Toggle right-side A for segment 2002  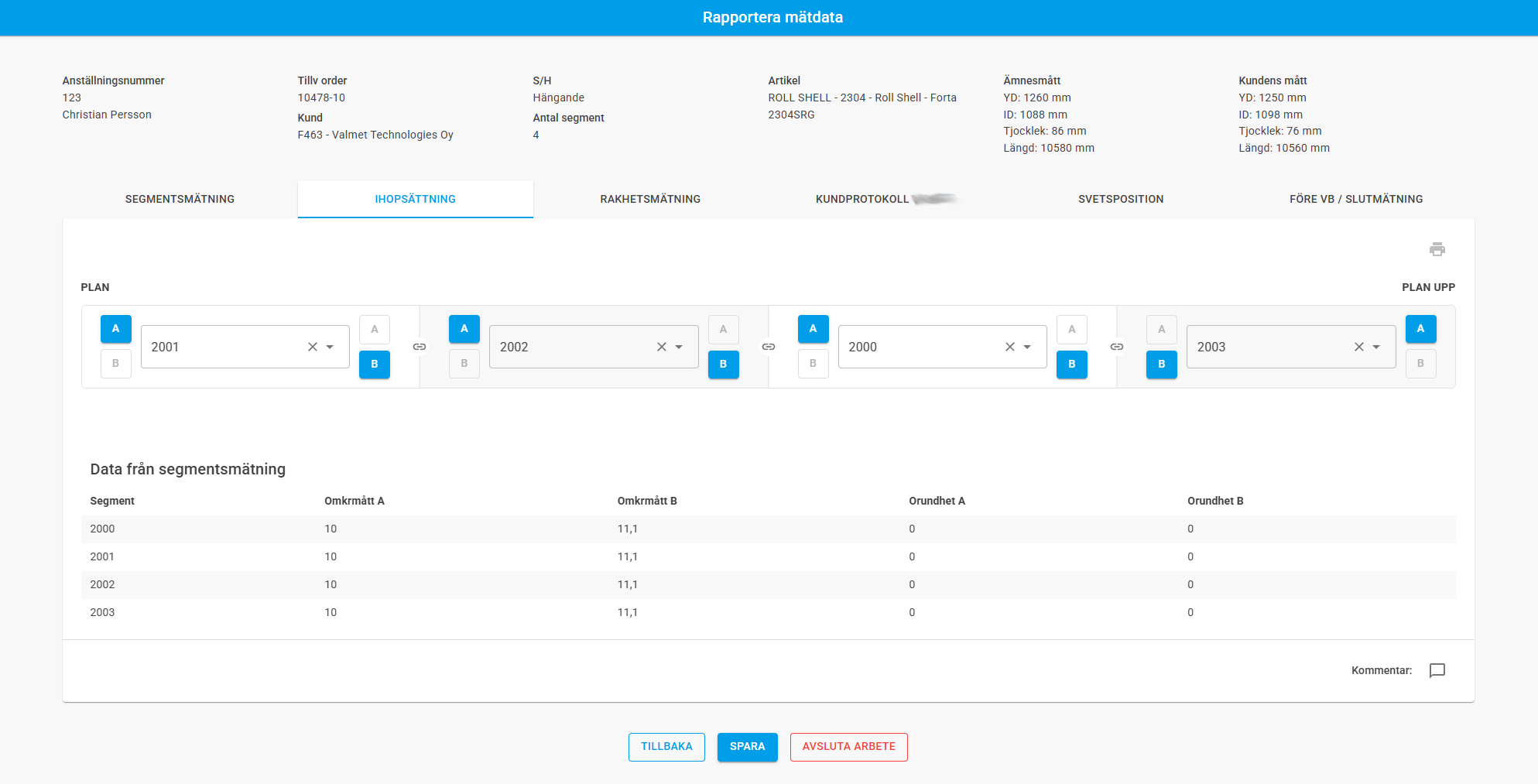pyautogui.click(x=723, y=330)
